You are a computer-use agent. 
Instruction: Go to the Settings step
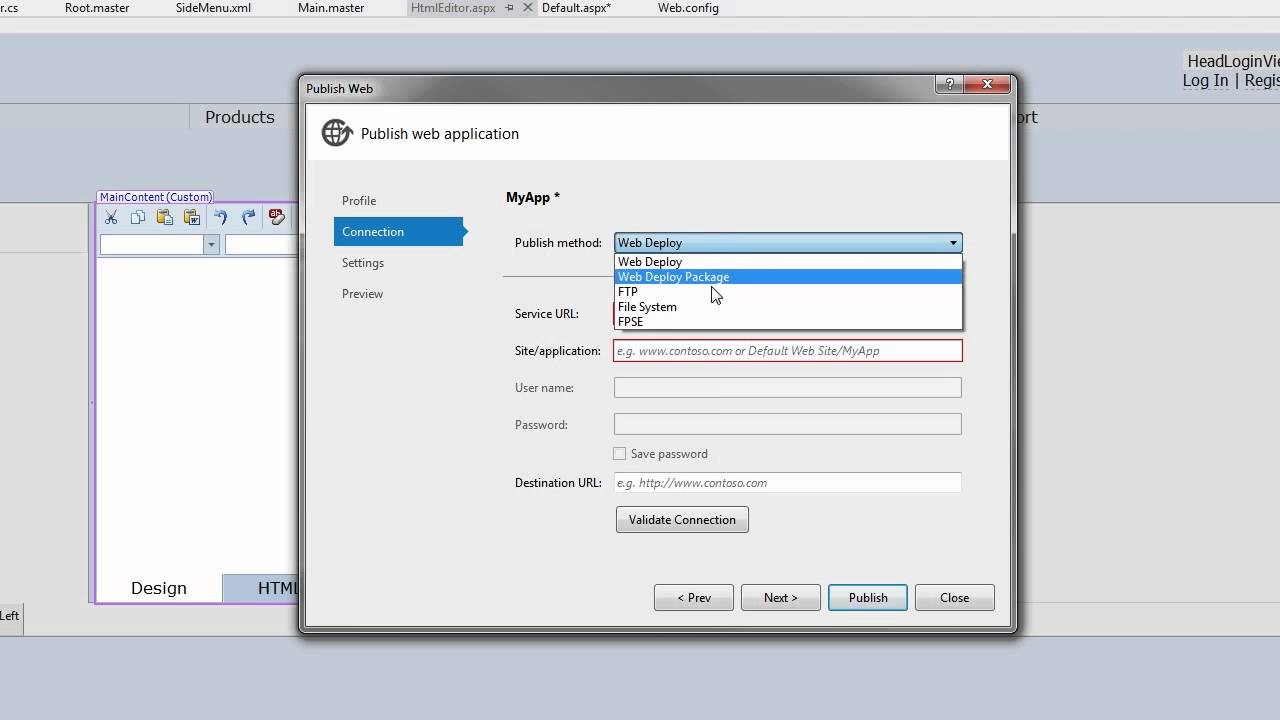(x=363, y=263)
